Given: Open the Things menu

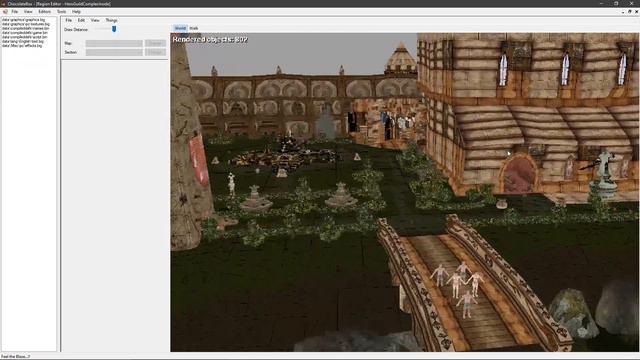Looking at the screenshot, I should tap(111, 20).
